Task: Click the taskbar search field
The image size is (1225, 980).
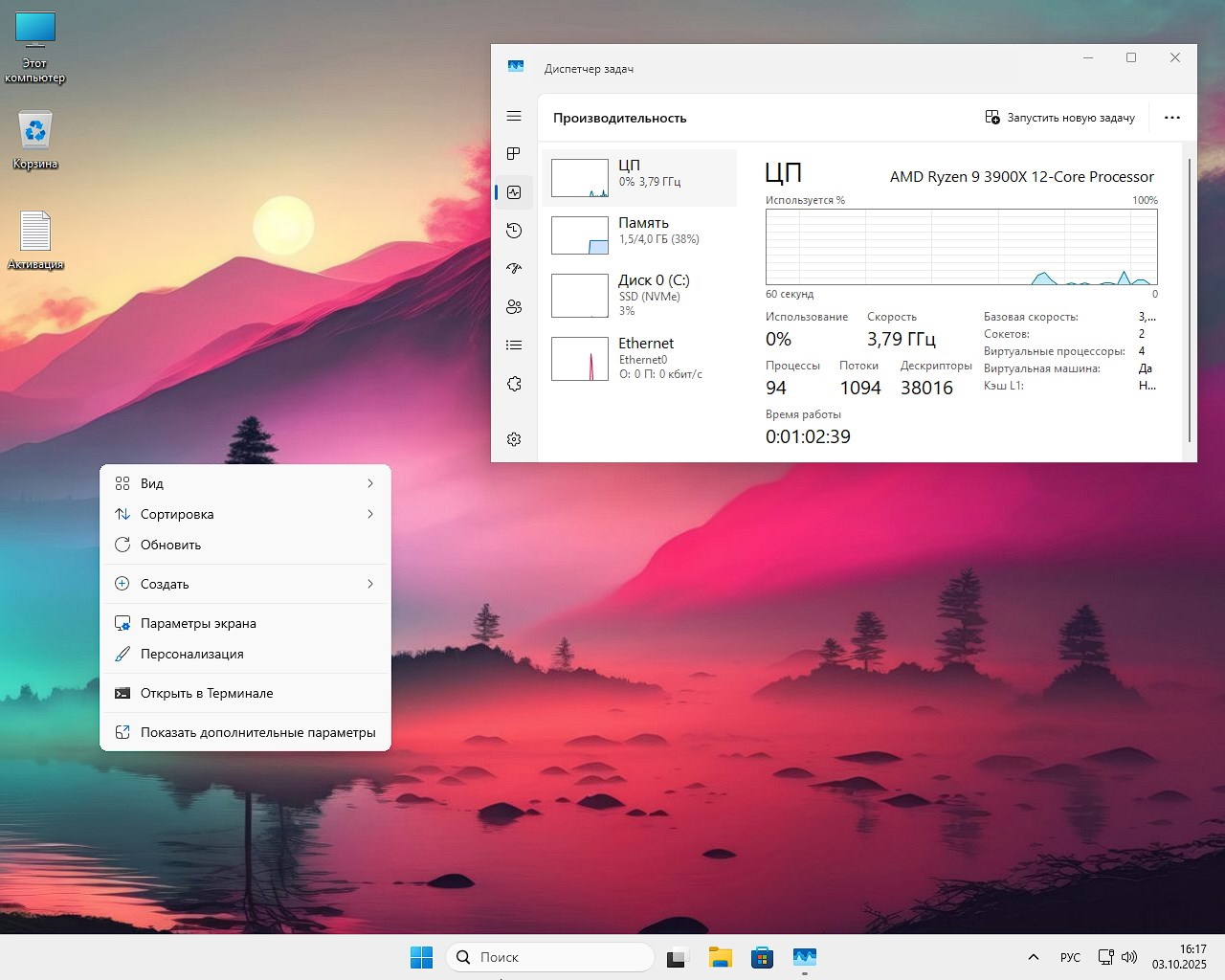Action: 550,957
